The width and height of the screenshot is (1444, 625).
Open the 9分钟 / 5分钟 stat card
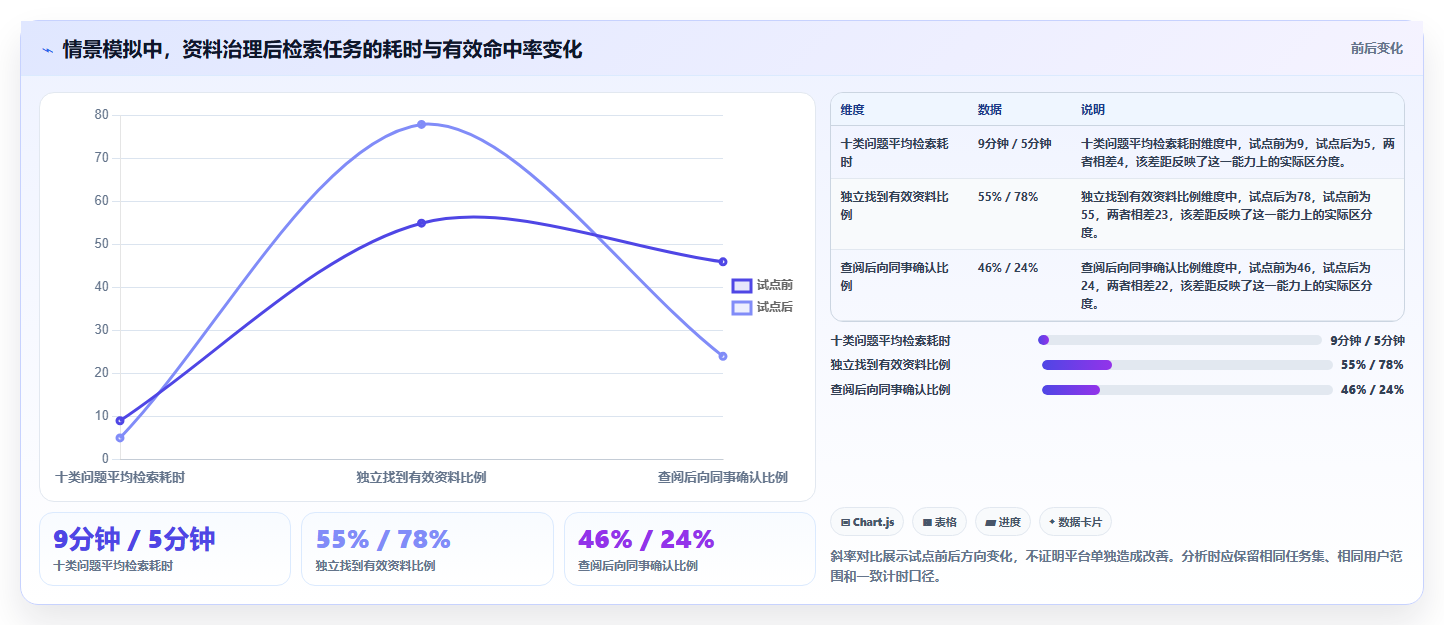click(165, 549)
